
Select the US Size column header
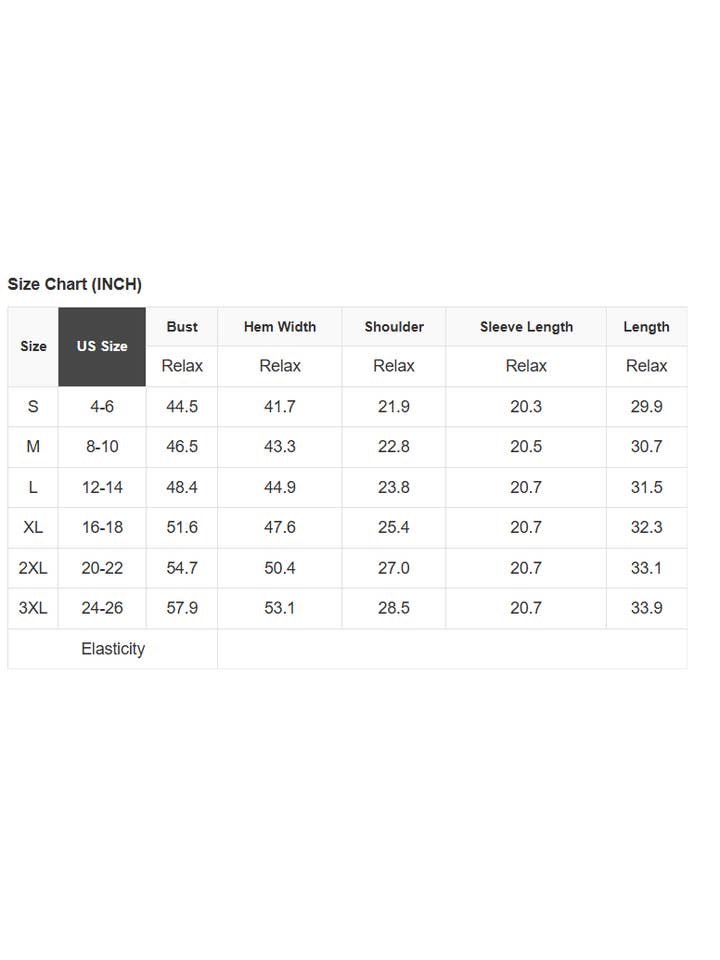[x=102, y=346]
